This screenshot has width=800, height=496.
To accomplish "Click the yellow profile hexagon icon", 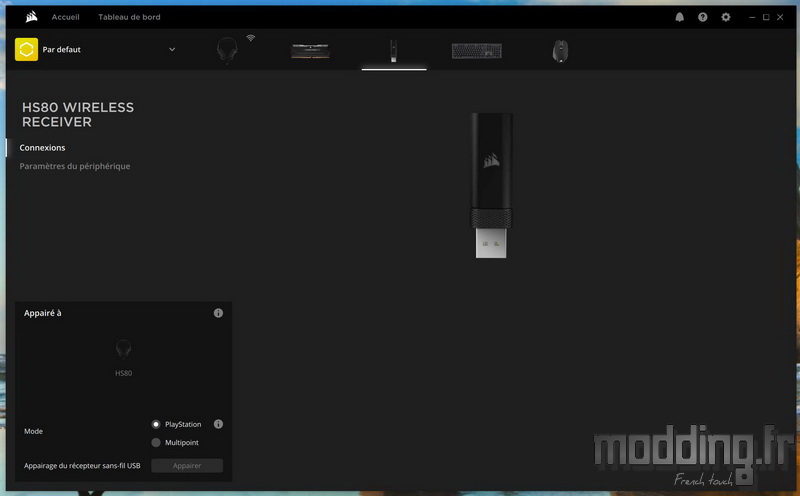I will click(x=27, y=49).
